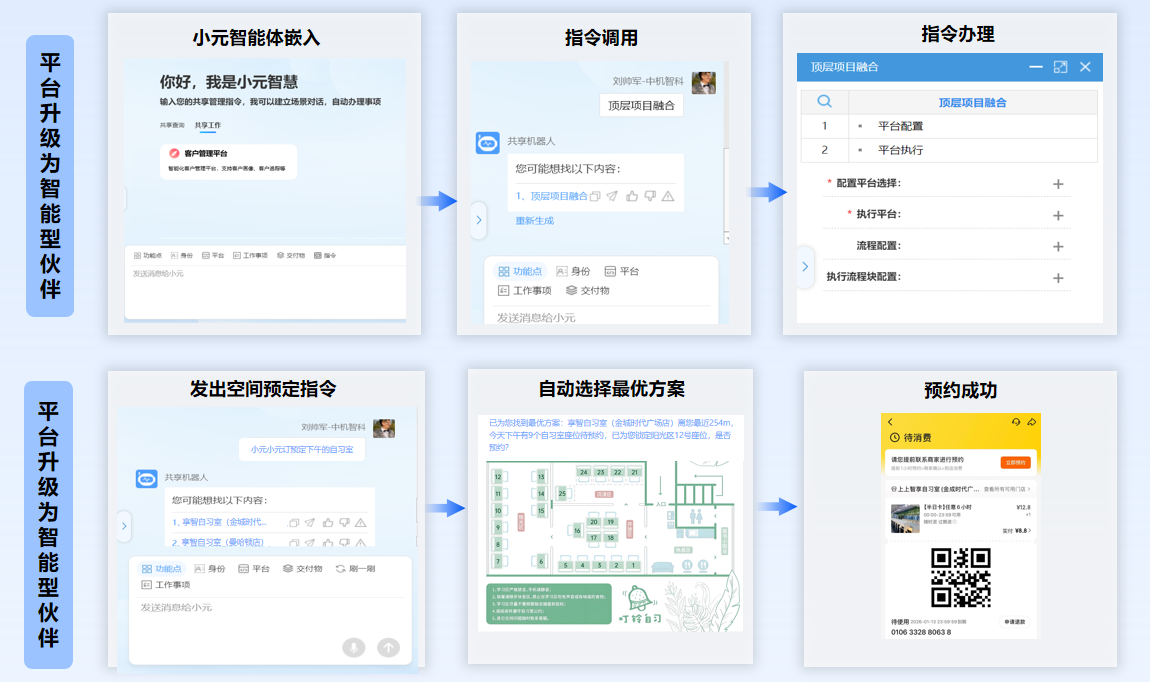Expand 执行平台 field using plus sign
This screenshot has width=1150, height=682.
point(1058,215)
